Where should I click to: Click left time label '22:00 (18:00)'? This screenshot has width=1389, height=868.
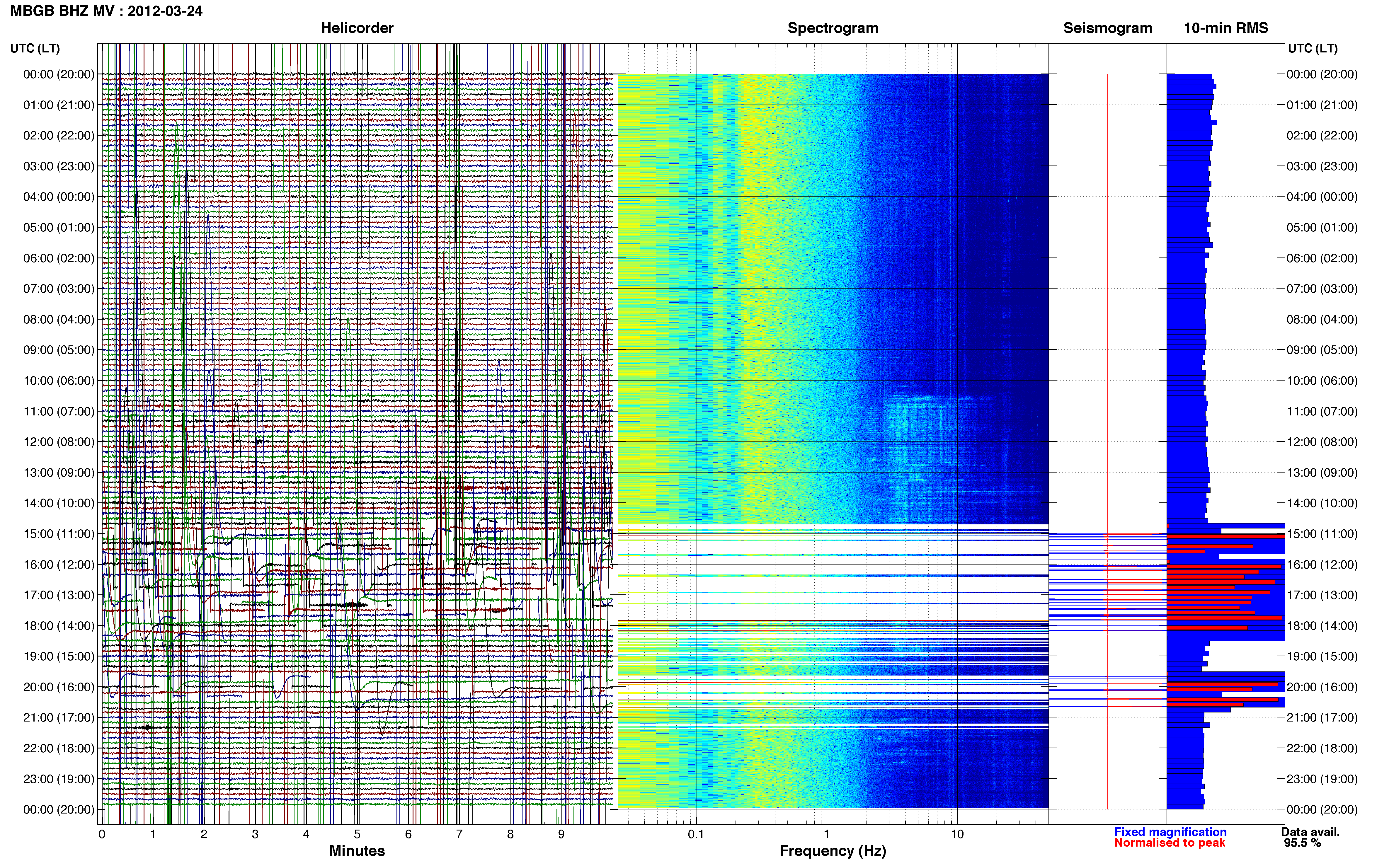[59, 748]
